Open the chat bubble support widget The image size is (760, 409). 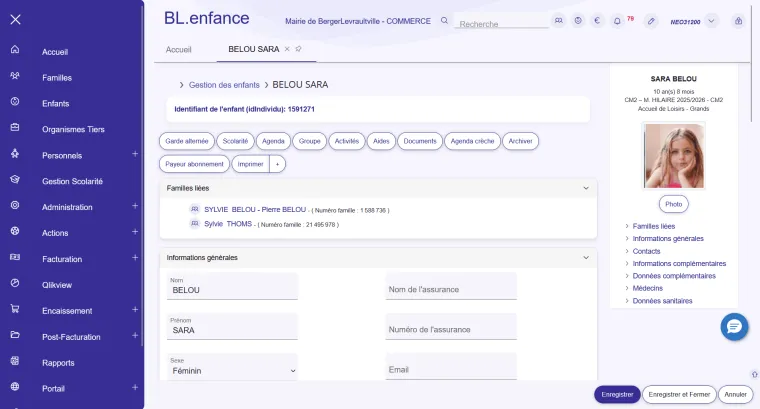click(734, 327)
